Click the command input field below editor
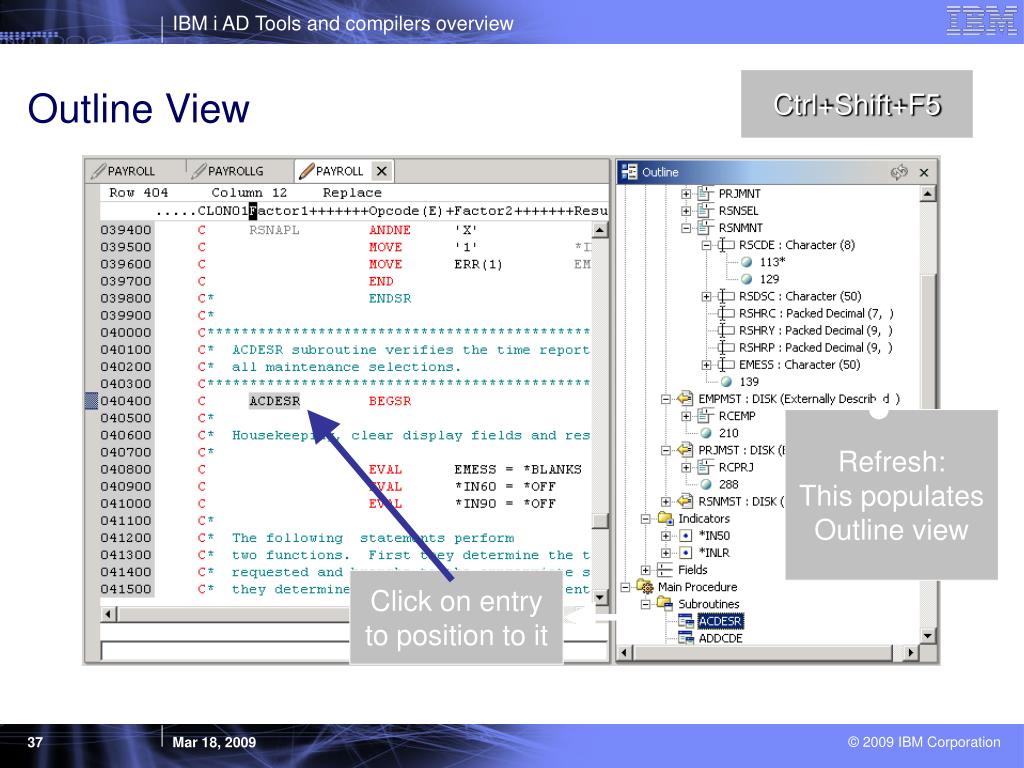The image size is (1024, 768). click(354, 650)
